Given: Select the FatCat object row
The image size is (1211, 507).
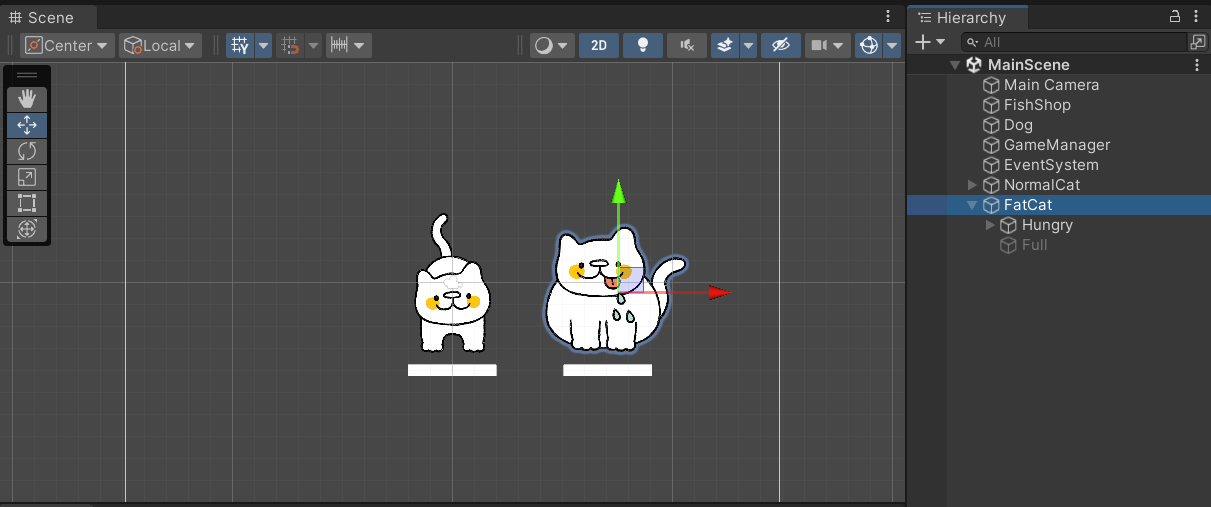Looking at the screenshot, I should pos(1059,205).
